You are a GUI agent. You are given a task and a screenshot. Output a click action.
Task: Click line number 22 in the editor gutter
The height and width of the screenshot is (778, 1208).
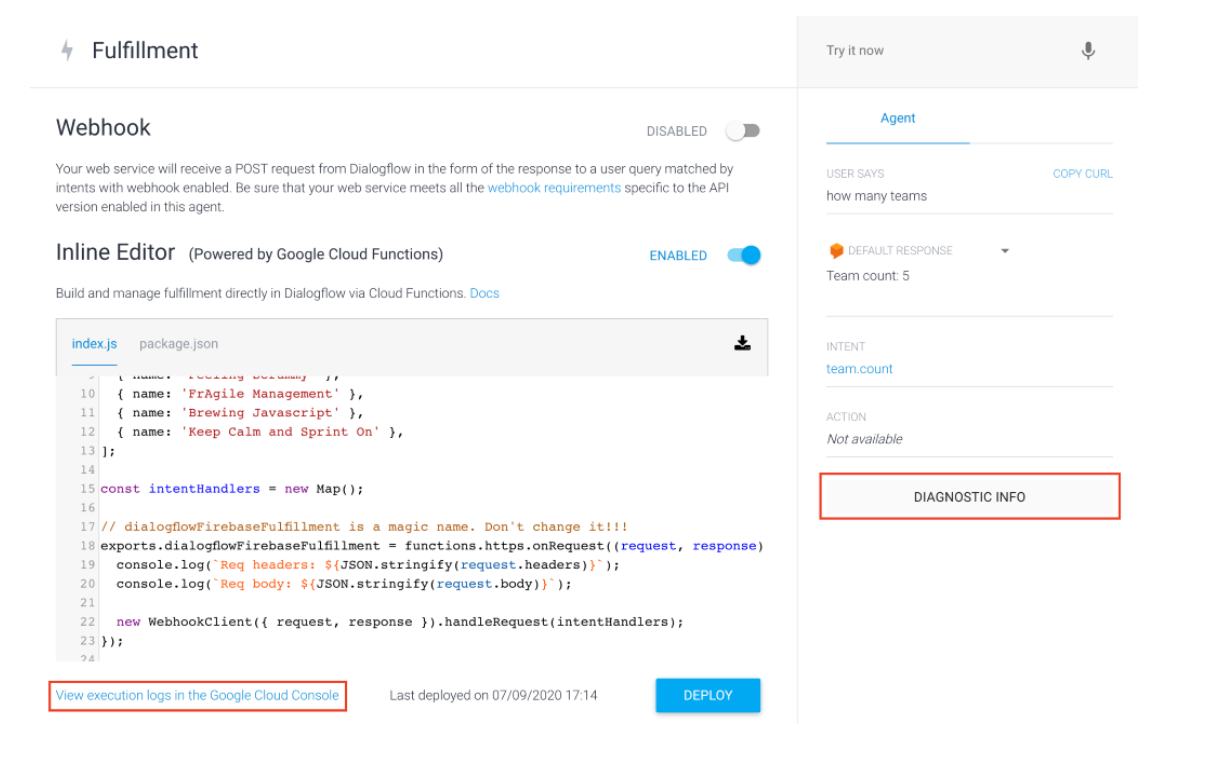[87, 622]
